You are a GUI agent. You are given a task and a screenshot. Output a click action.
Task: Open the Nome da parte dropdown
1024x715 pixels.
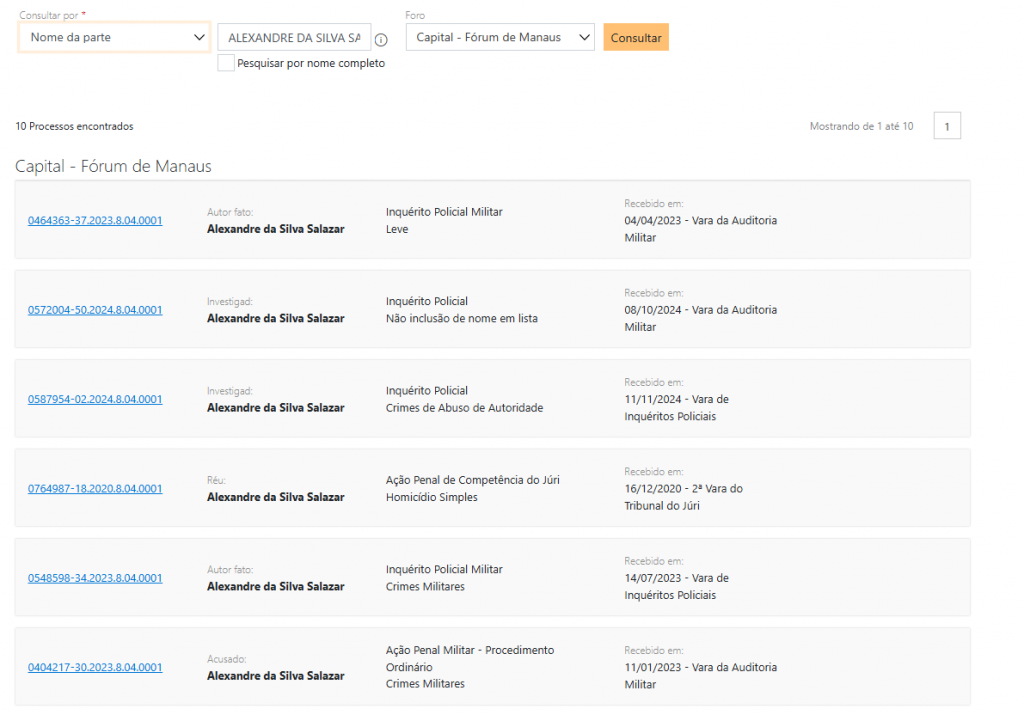point(114,38)
